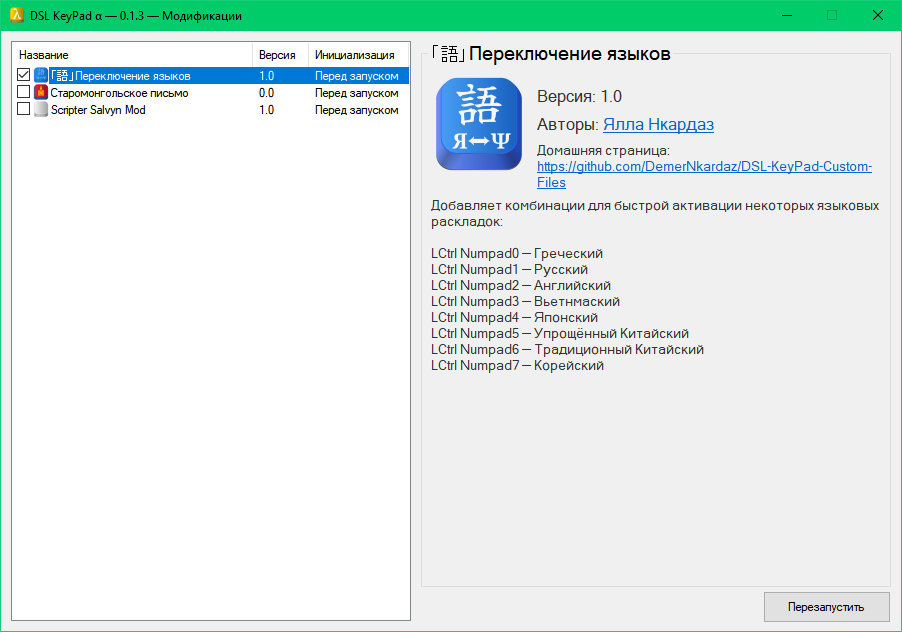
Task: Select the Scripter Salvyn Mod row
Action: [x=98, y=110]
